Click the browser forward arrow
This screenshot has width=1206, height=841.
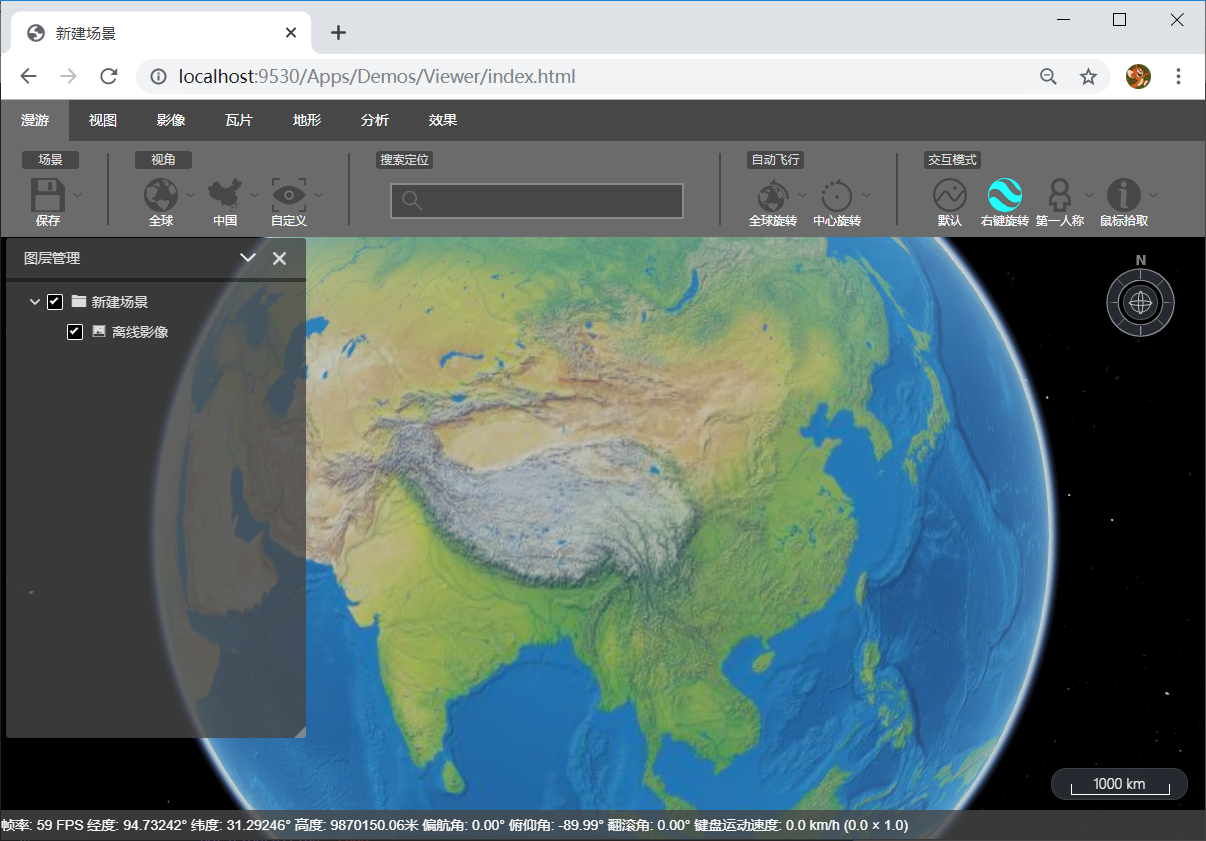pos(68,76)
